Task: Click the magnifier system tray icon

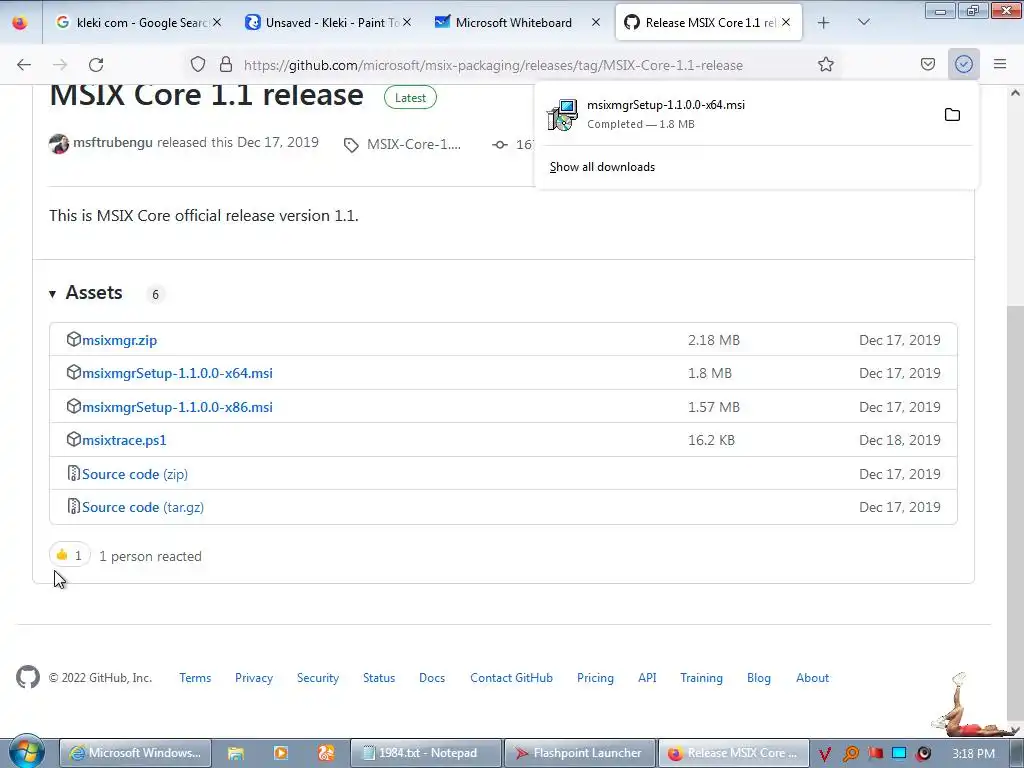Action: [x=850, y=754]
